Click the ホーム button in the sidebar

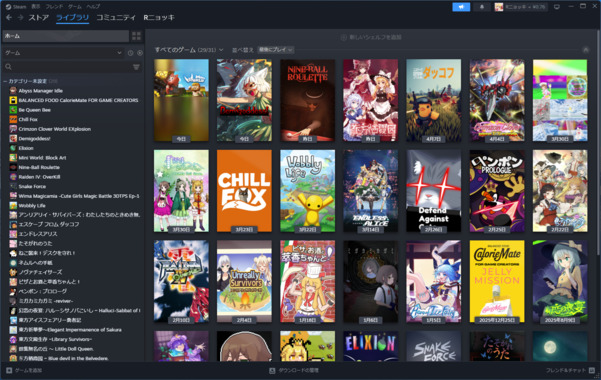coord(66,36)
